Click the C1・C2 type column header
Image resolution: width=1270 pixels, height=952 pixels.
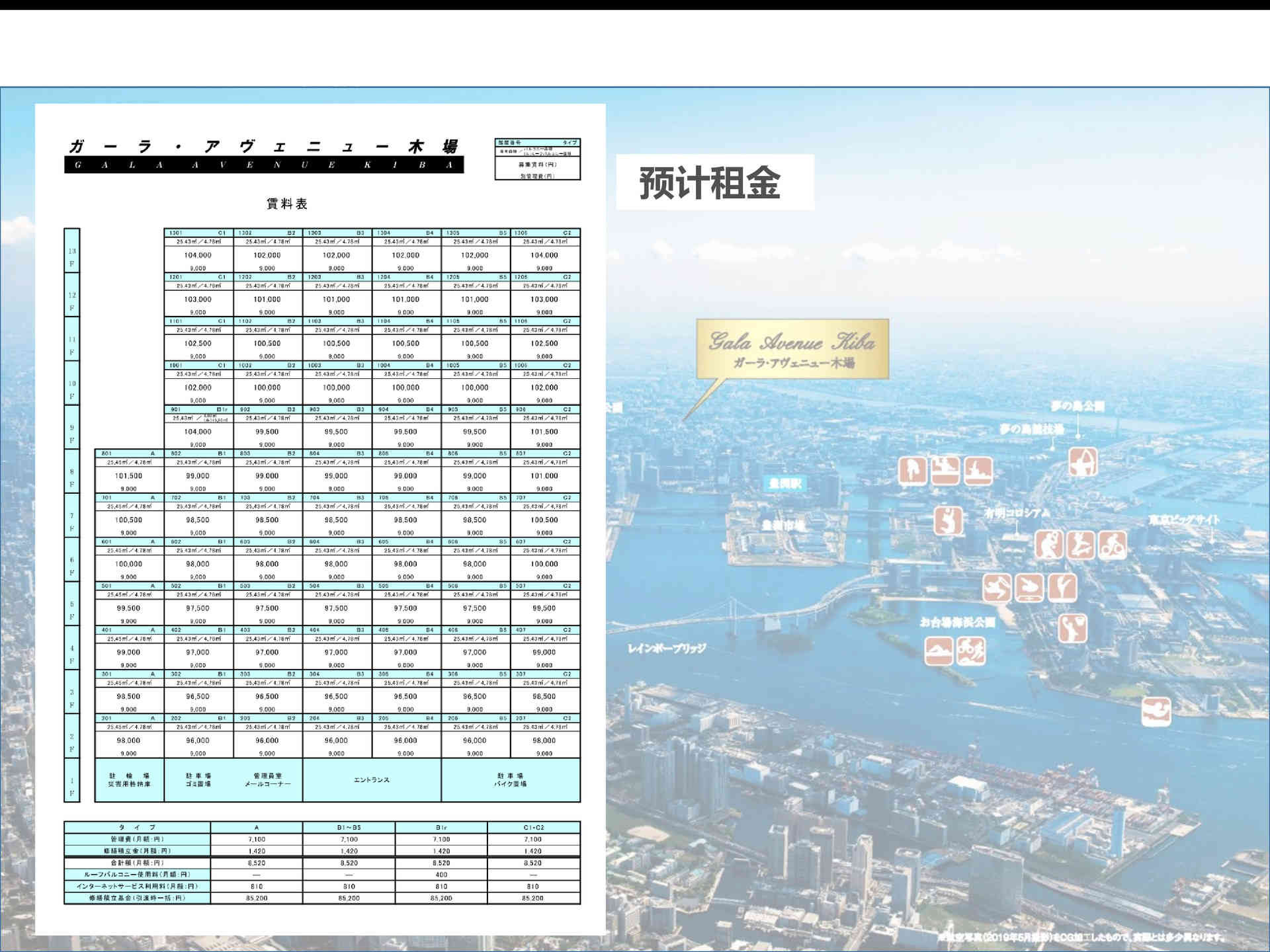click(x=534, y=828)
